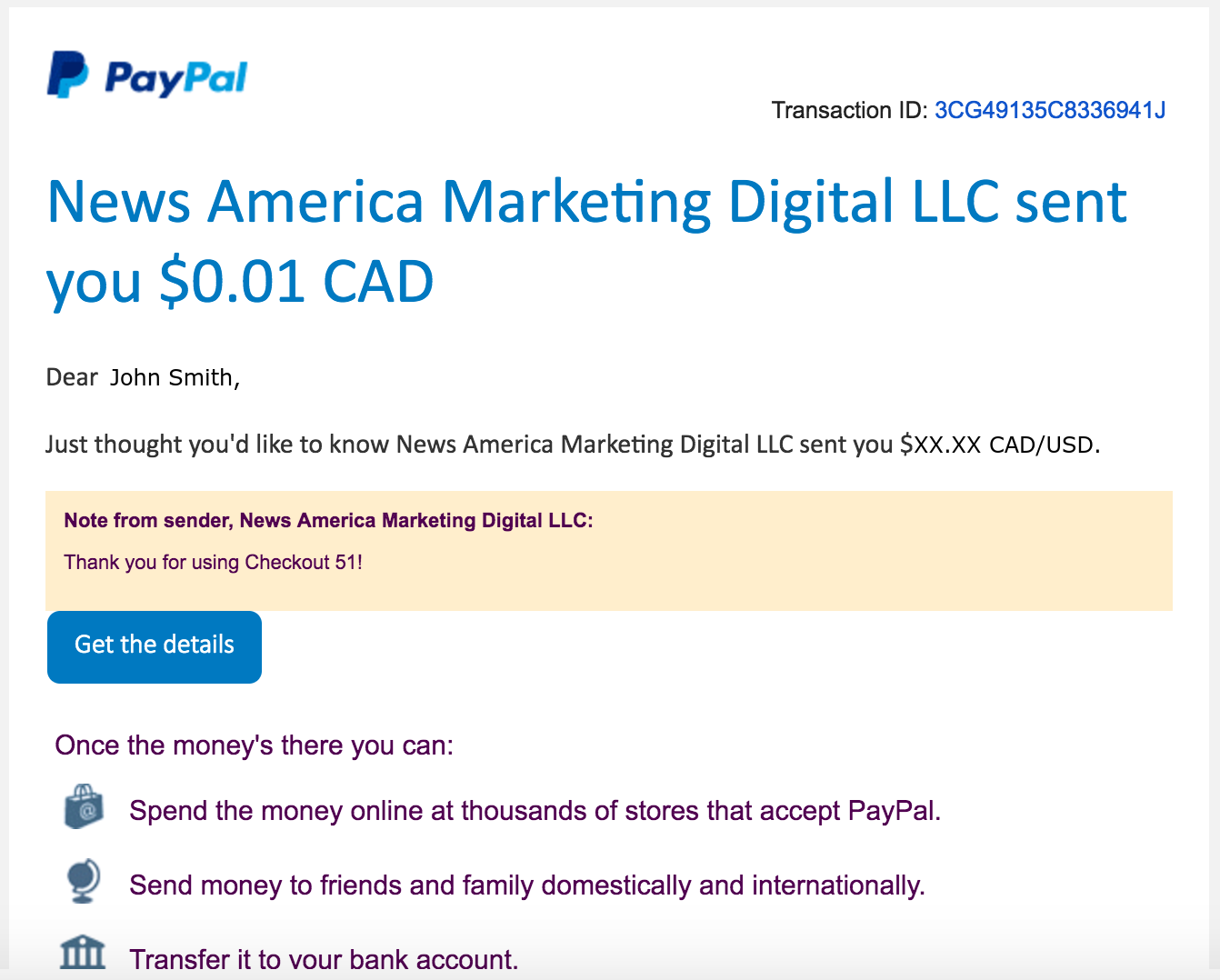Click the PayPal logo icon
This screenshot has width=1220, height=980.
[x=67, y=75]
